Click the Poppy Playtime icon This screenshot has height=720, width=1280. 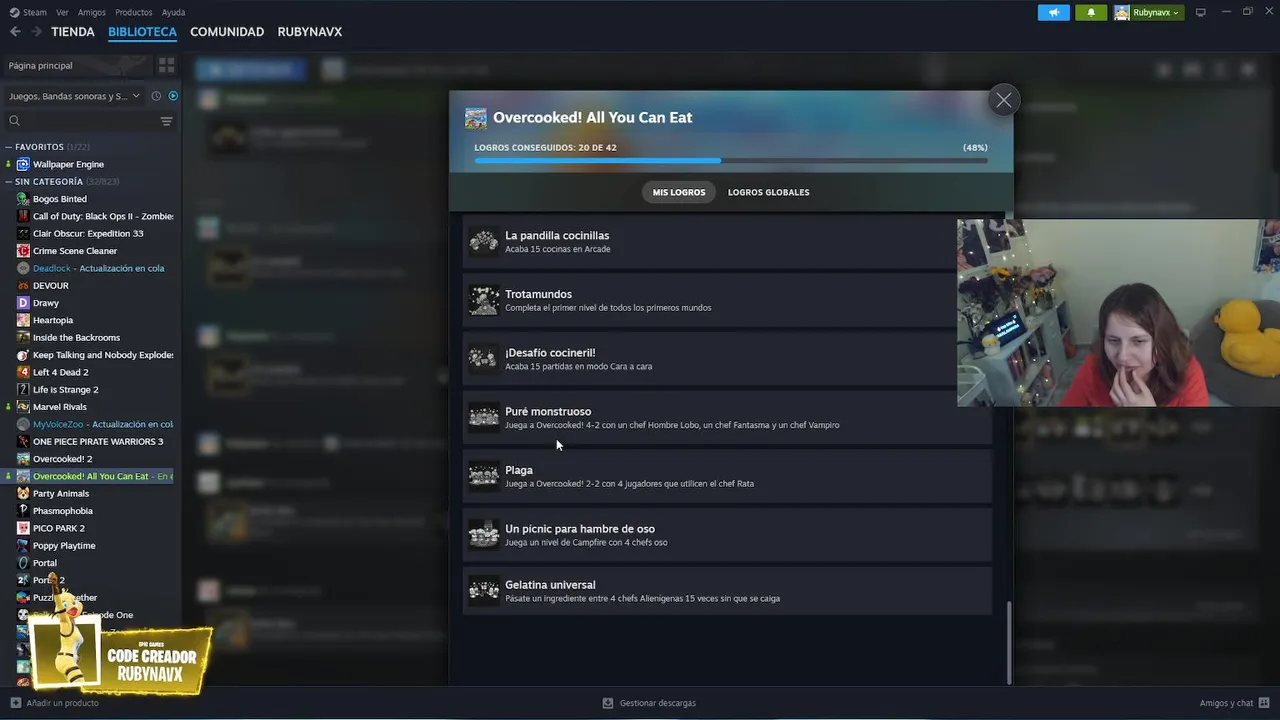point(23,545)
